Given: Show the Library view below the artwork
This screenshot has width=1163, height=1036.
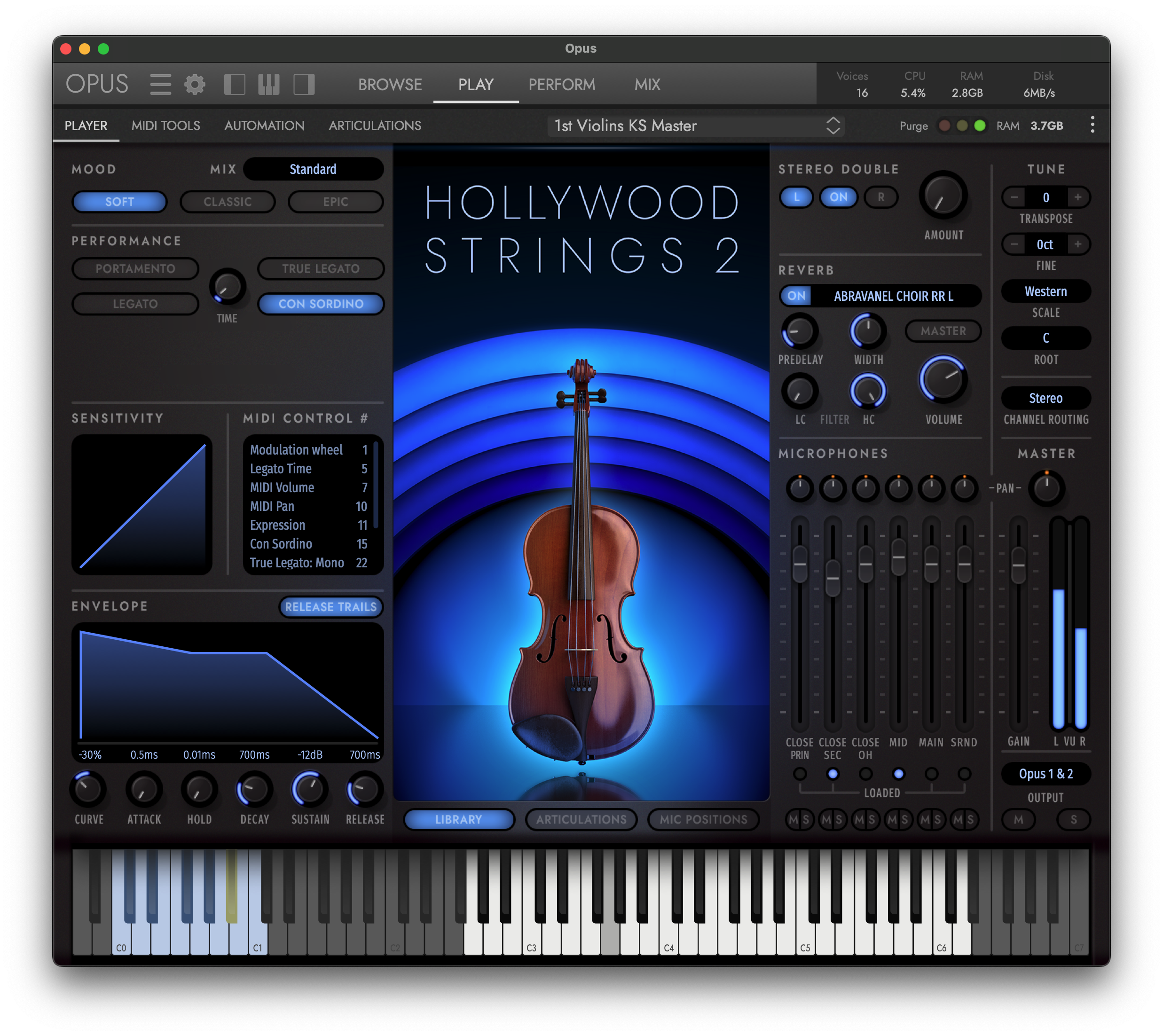Looking at the screenshot, I should click(x=459, y=819).
